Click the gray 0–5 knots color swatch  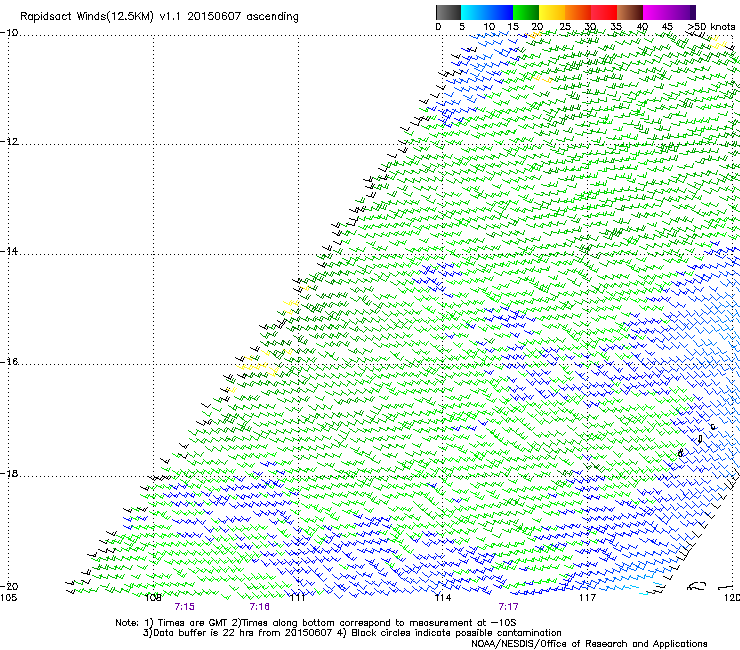point(448,12)
